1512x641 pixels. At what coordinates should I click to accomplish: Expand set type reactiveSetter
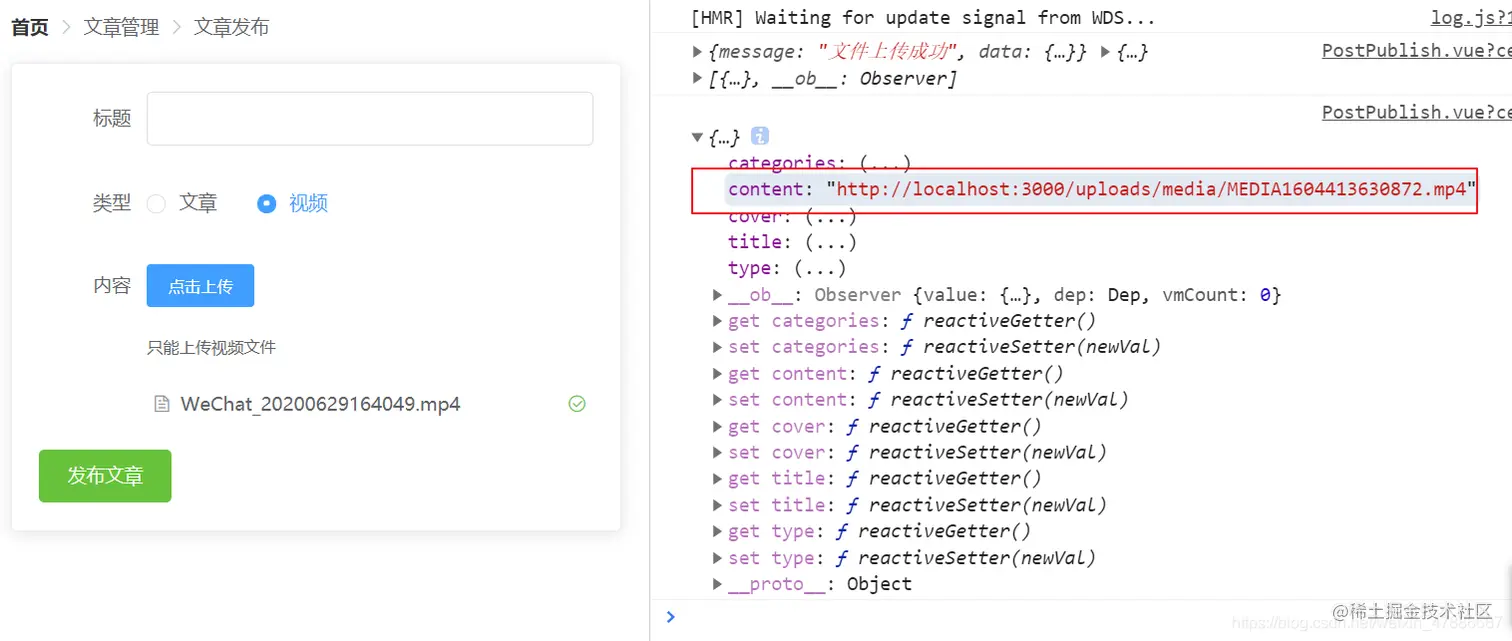coord(718,558)
